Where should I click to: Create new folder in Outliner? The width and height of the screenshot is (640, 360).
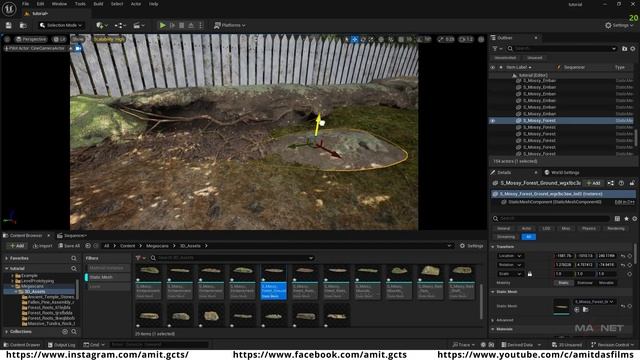(x=624, y=49)
